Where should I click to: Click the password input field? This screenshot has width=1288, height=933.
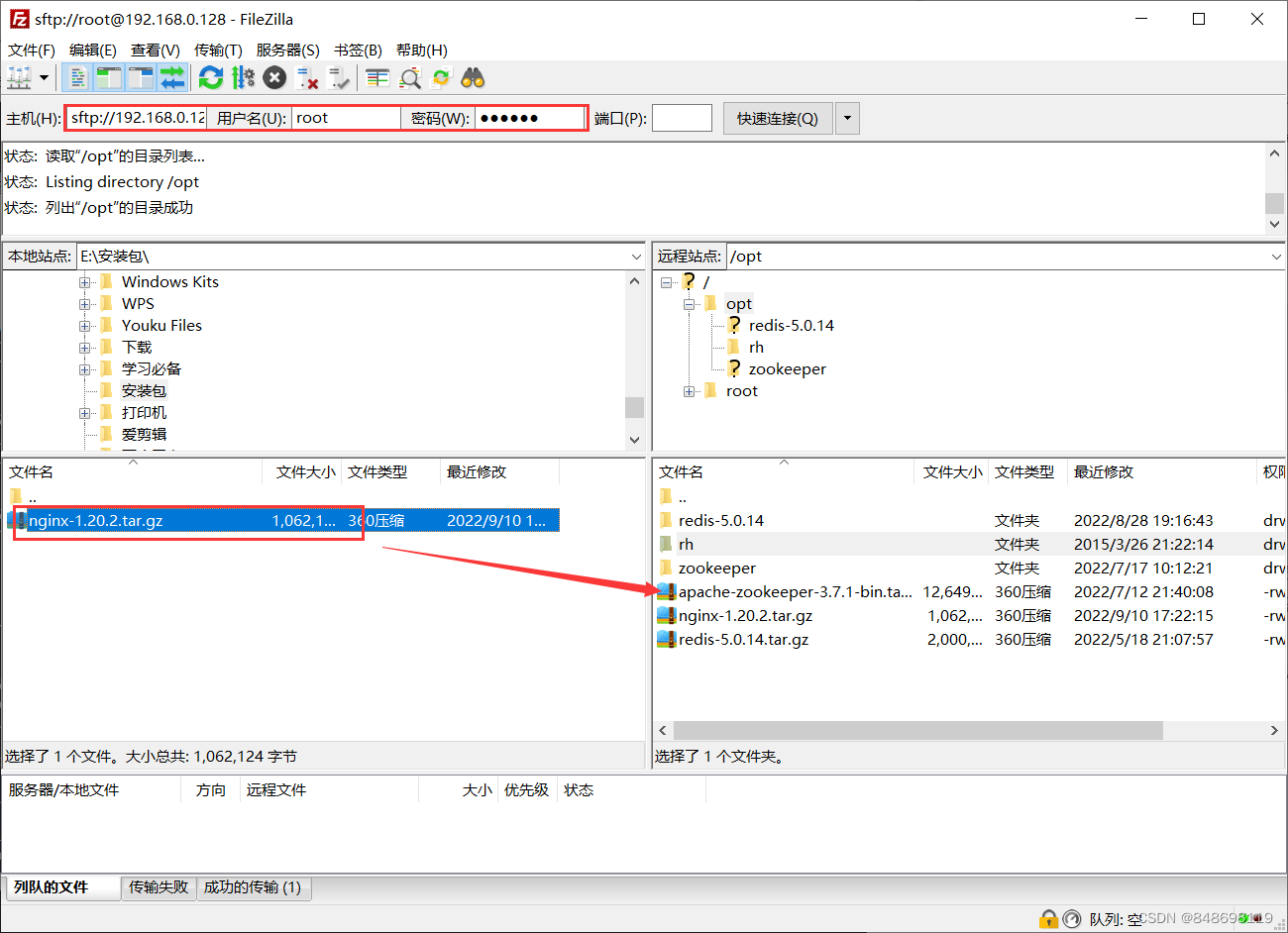(x=529, y=118)
